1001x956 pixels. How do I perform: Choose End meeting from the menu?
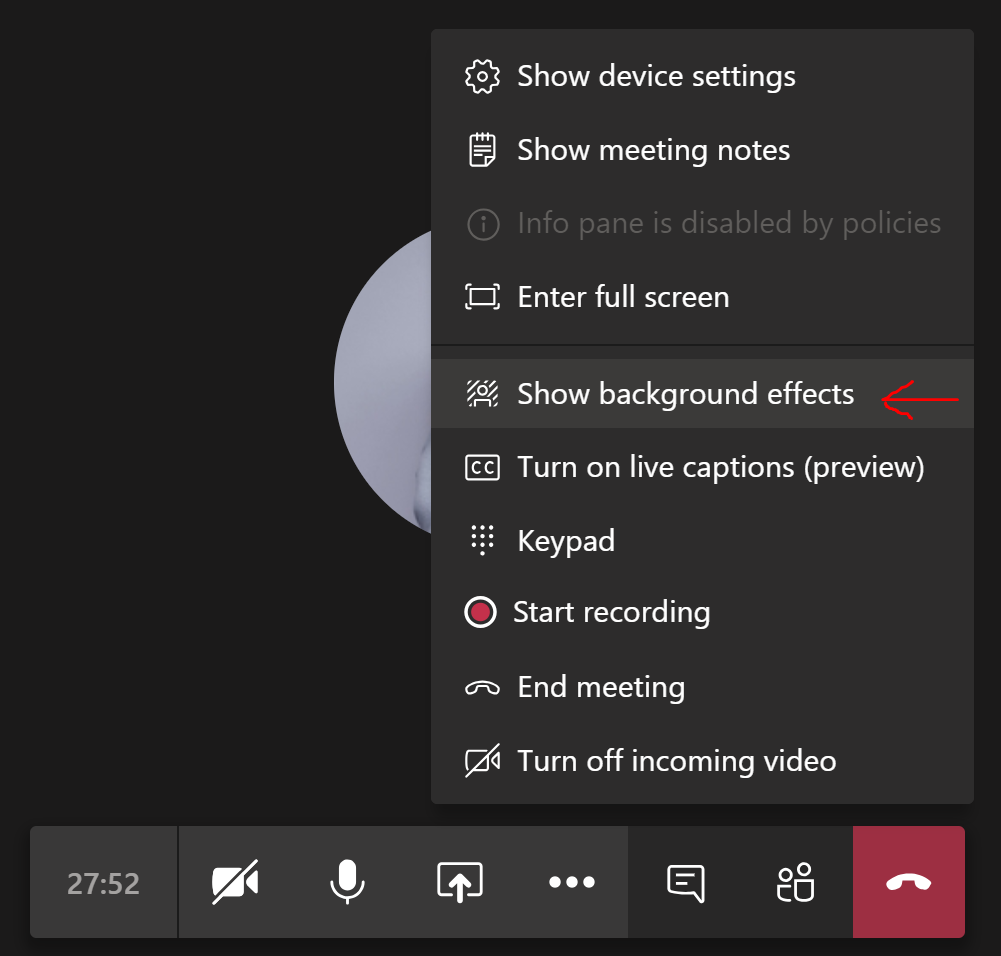click(x=702, y=687)
